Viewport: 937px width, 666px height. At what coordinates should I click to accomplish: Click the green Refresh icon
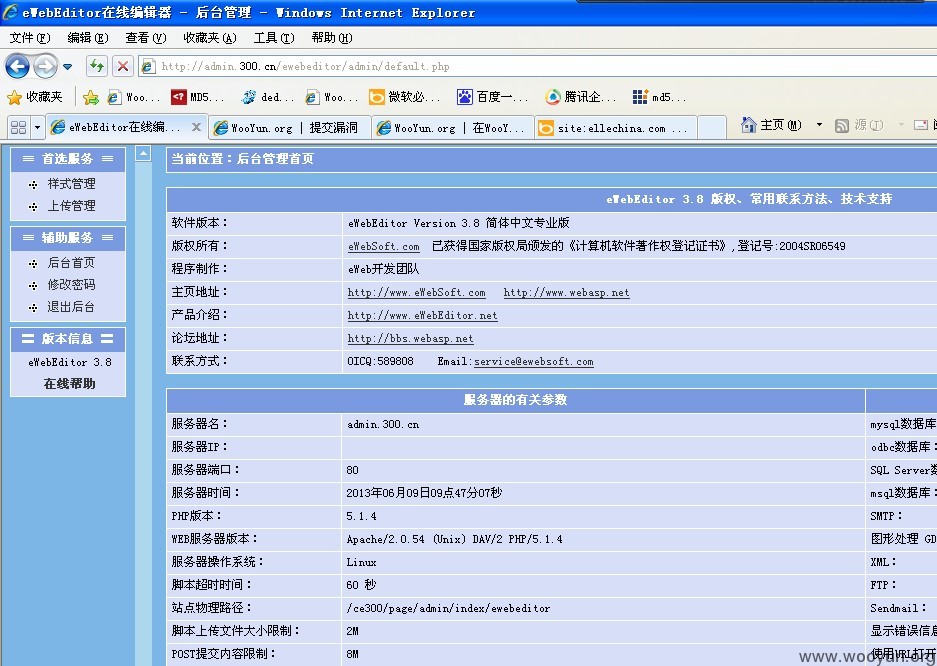(97, 66)
